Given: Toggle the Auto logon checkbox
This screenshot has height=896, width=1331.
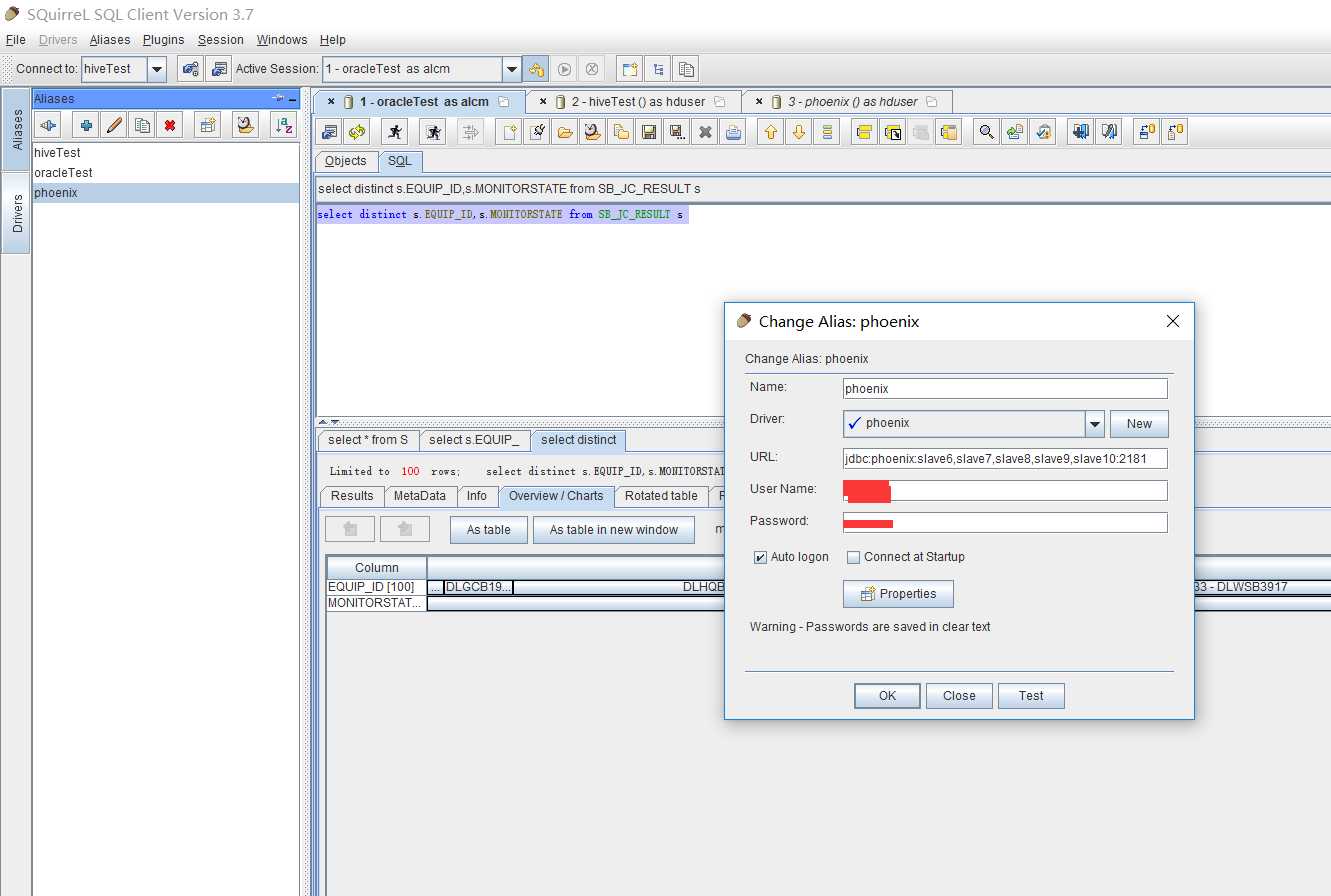Looking at the screenshot, I should (760, 557).
